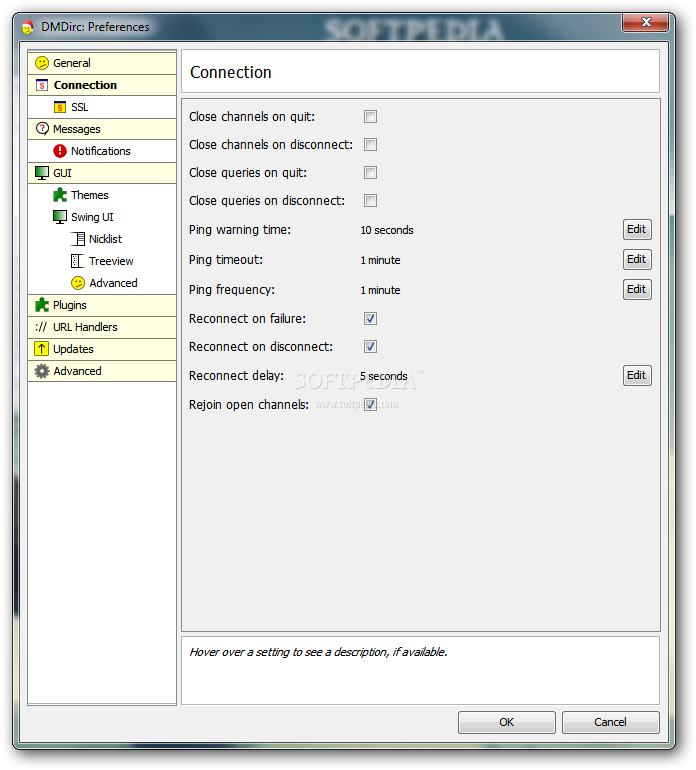Screen dimensions: 696x770
Task: Click the hover description help text
Action: [318, 652]
